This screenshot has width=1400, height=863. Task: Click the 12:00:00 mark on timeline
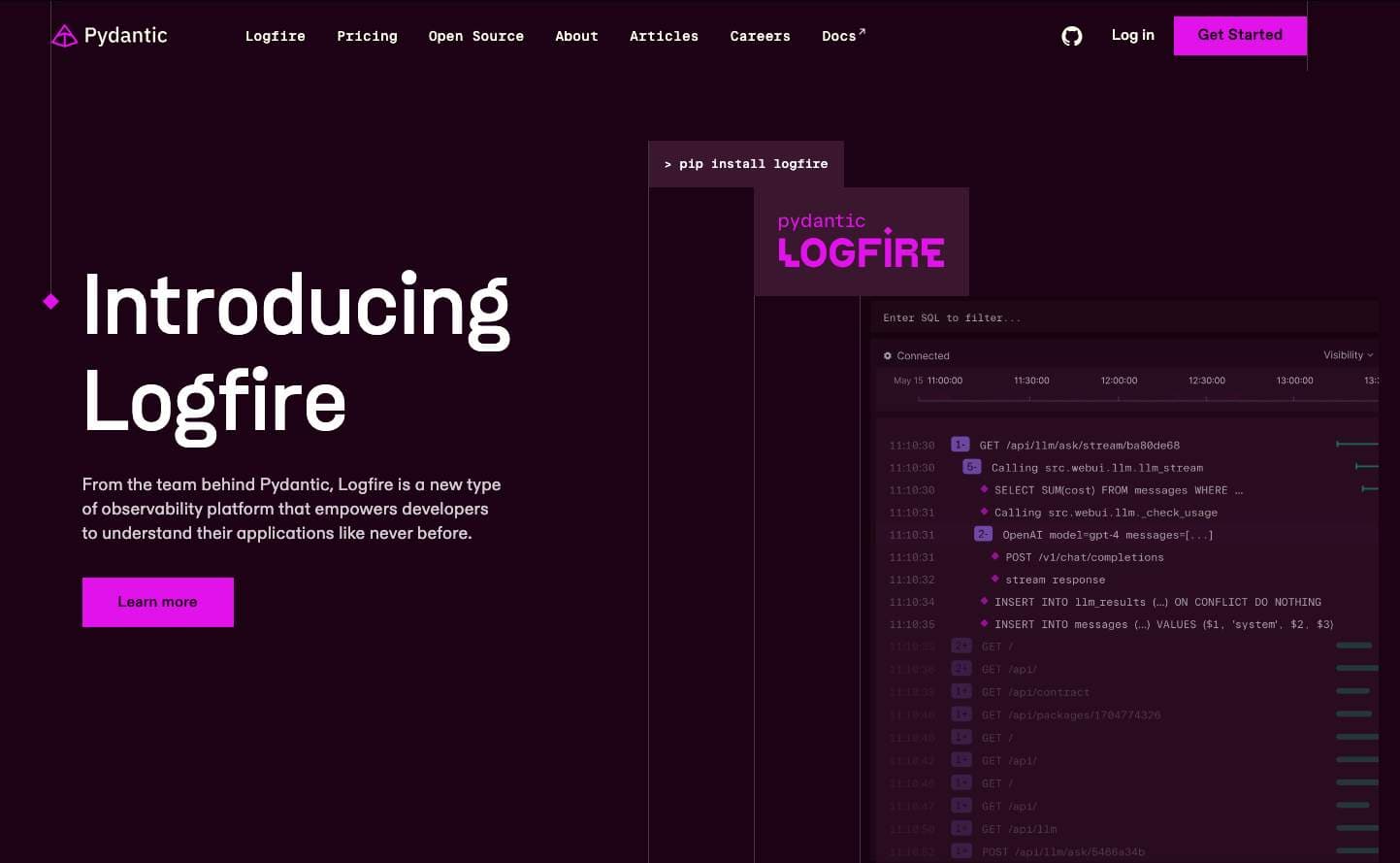pos(1119,382)
